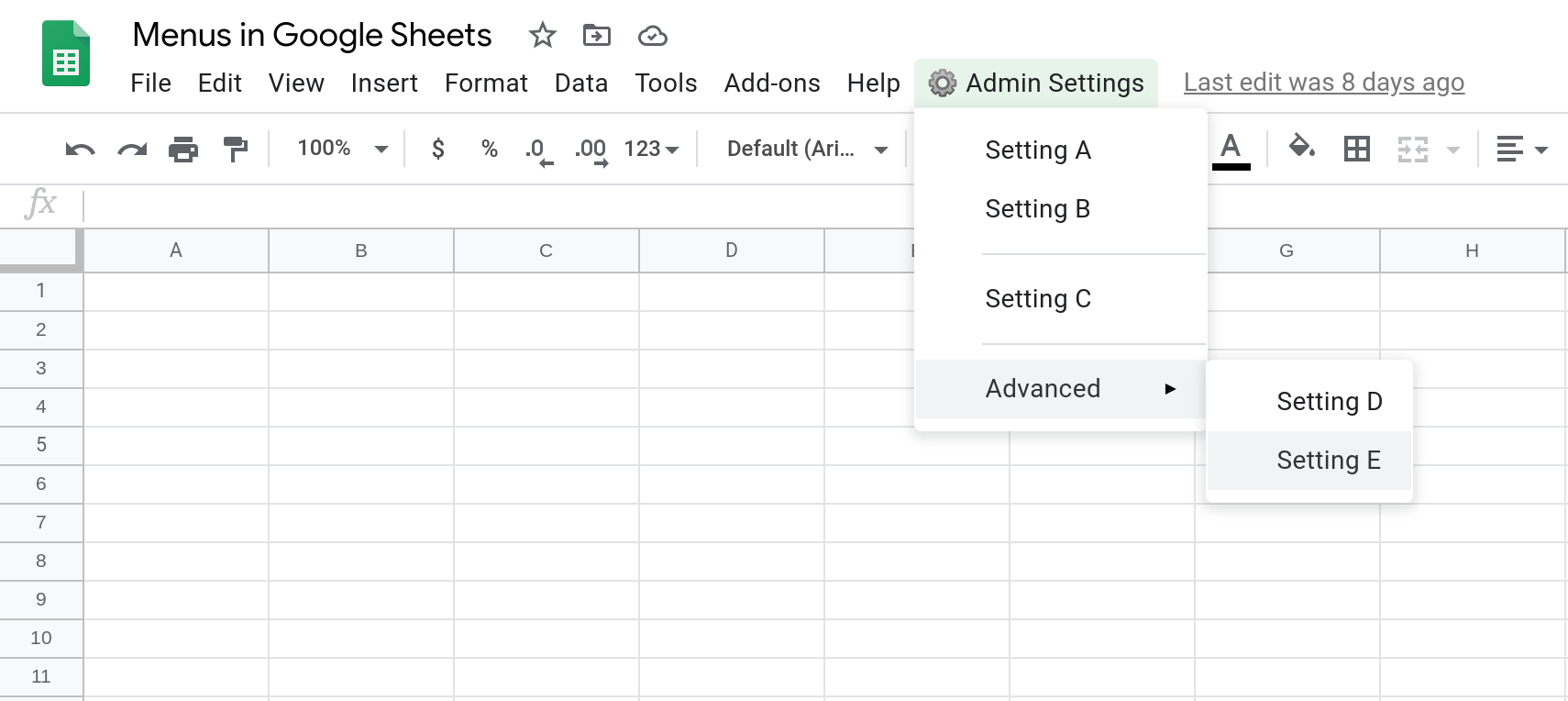Click the gear icon in Admin Settings
Image resolution: width=1568 pixels, height=701 pixels.
[943, 83]
